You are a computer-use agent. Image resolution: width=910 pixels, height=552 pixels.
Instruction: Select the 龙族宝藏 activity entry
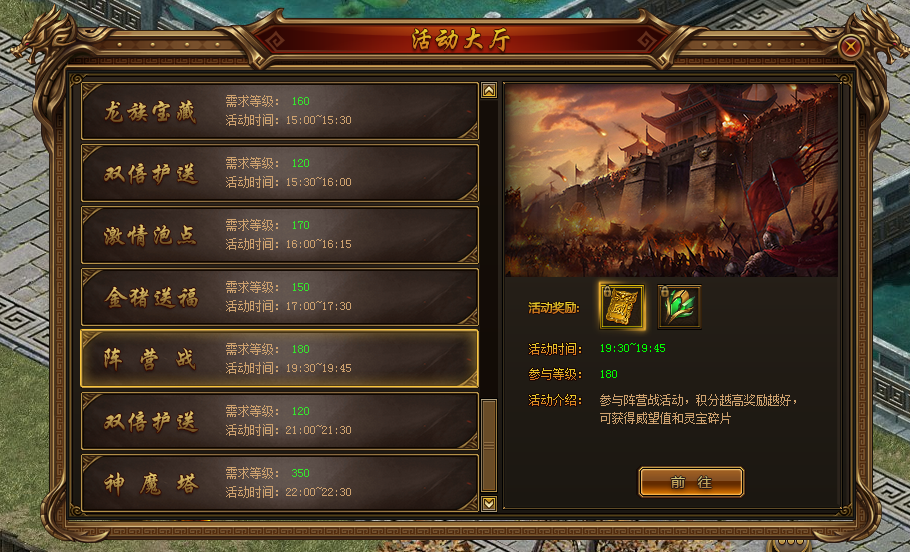(280, 111)
